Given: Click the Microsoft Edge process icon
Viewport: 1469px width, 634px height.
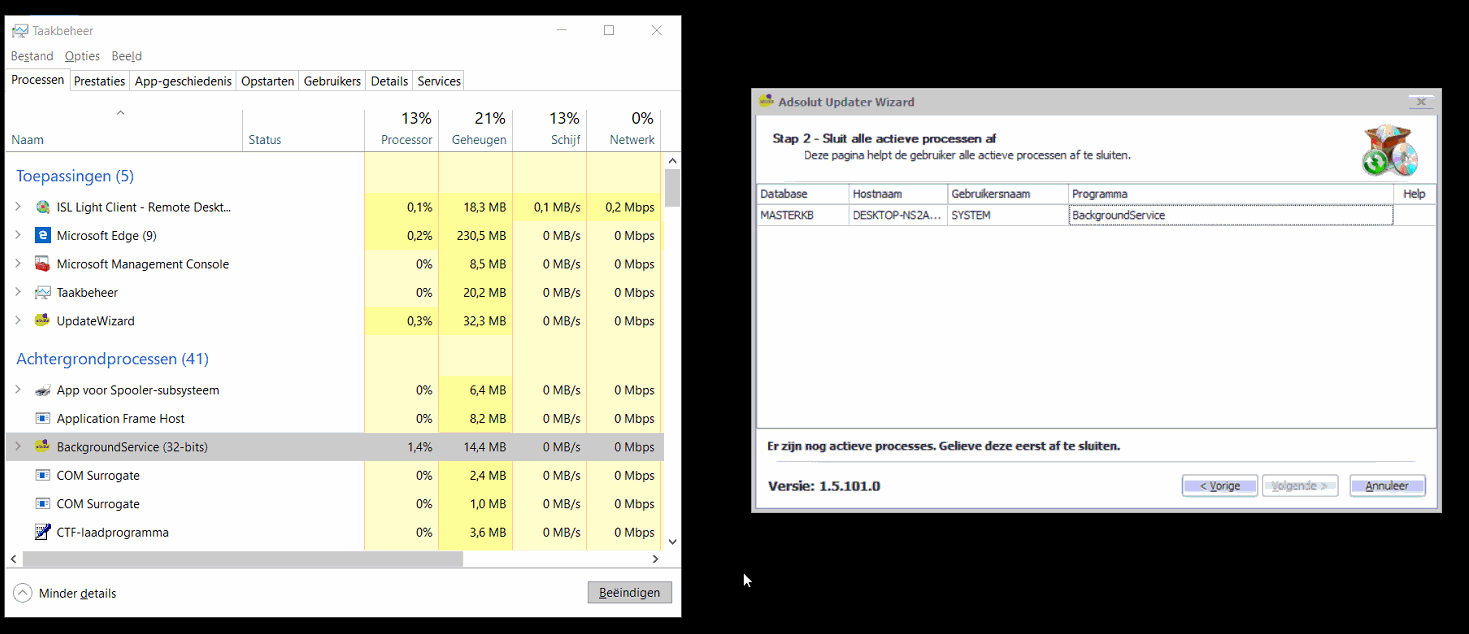Looking at the screenshot, I should 42,236.
